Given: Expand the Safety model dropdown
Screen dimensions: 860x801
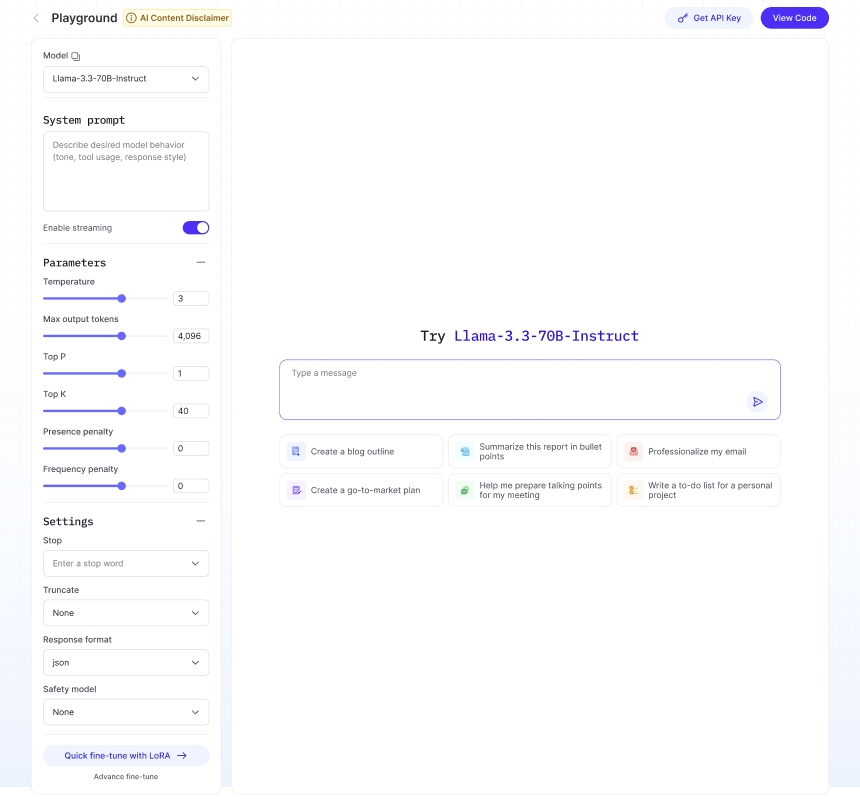Looking at the screenshot, I should (x=126, y=712).
